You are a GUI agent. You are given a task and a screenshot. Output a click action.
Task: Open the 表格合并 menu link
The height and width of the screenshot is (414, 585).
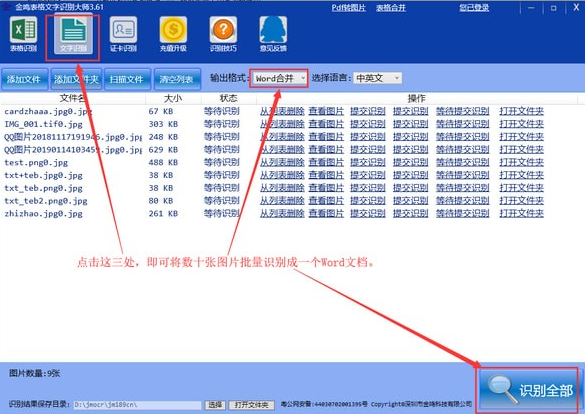pyautogui.click(x=391, y=8)
